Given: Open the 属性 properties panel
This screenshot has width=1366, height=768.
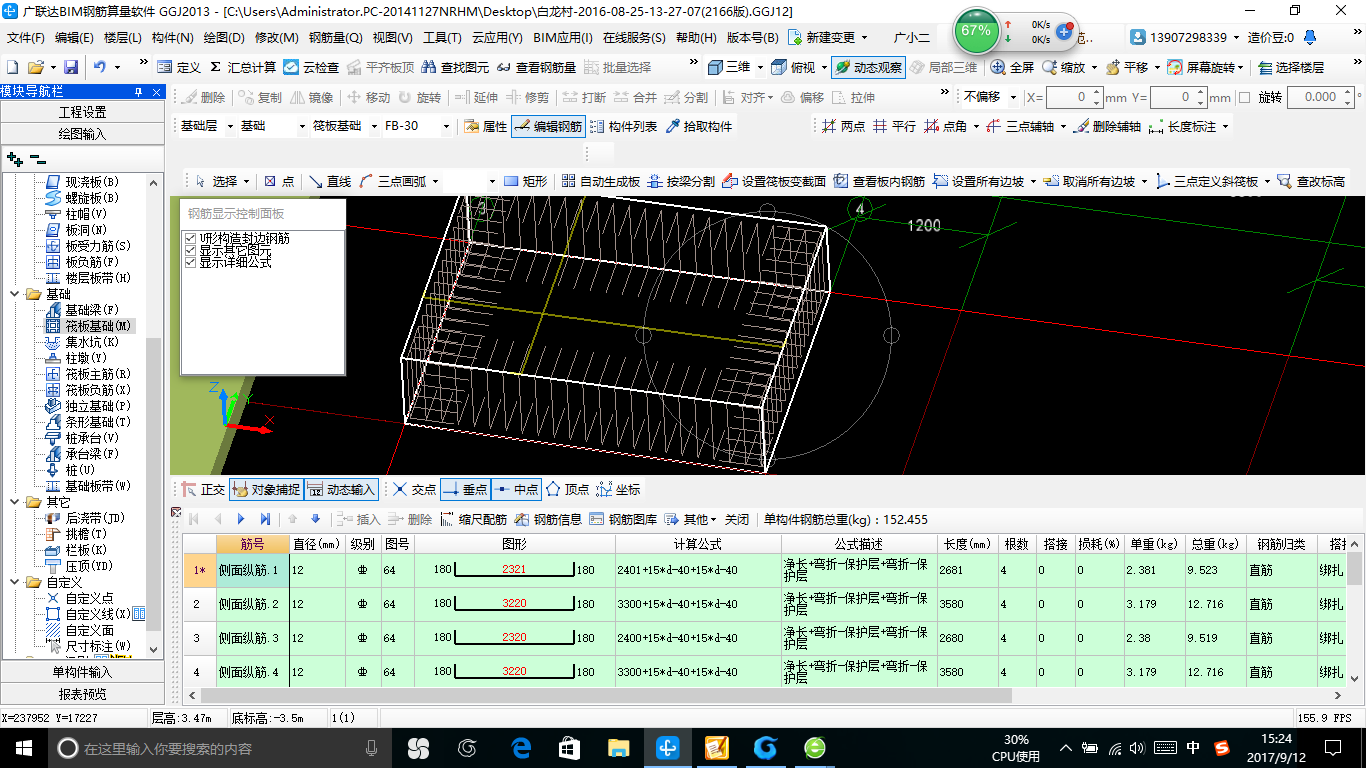Looking at the screenshot, I should pos(486,126).
